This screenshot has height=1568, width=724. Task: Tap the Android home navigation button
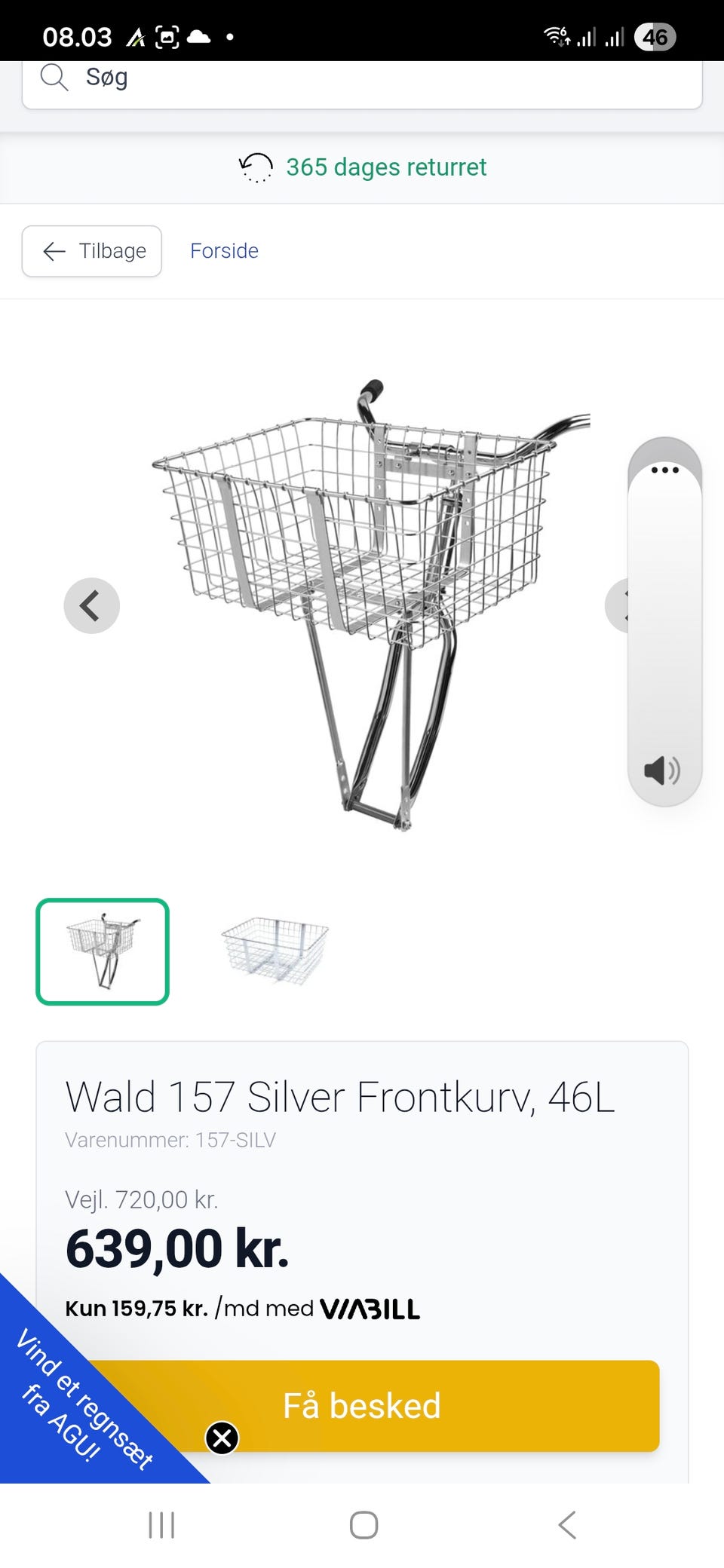click(364, 1525)
